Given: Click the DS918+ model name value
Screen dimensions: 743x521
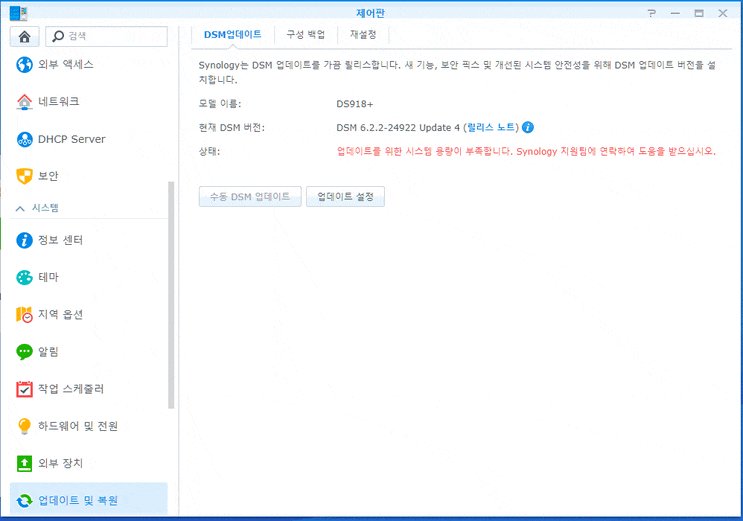Looking at the screenshot, I should (x=354, y=104).
